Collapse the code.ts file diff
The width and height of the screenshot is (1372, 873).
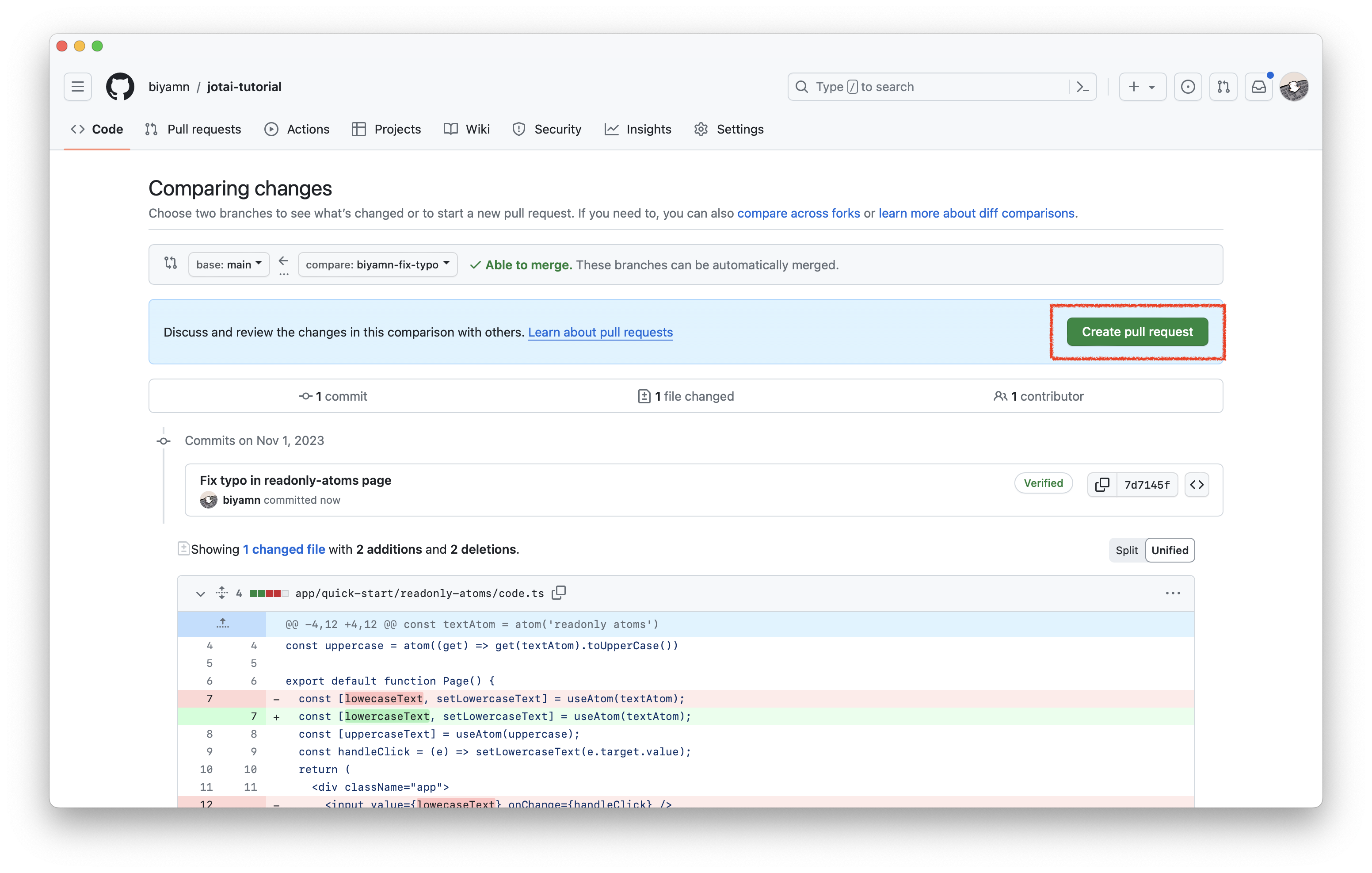point(200,593)
